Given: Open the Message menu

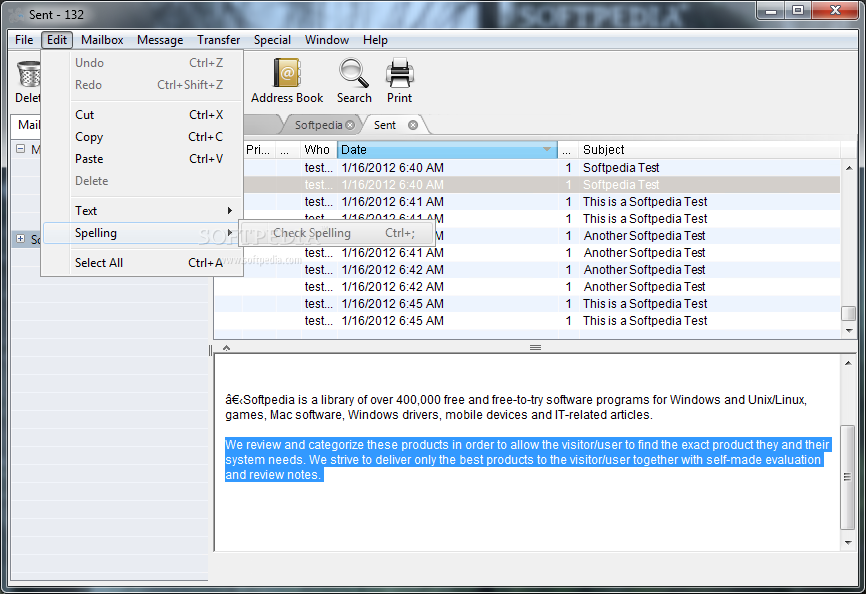Looking at the screenshot, I should click(160, 40).
